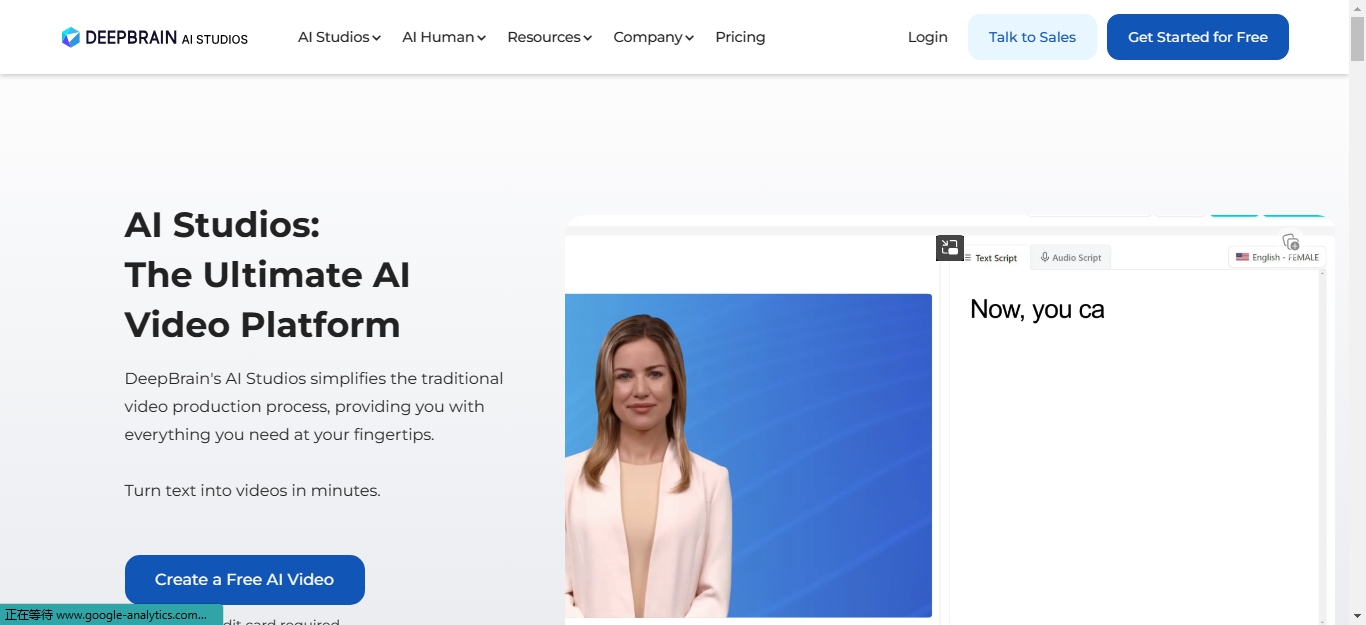The height and width of the screenshot is (625, 1366).
Task: Click the Login link
Action: coord(927,37)
